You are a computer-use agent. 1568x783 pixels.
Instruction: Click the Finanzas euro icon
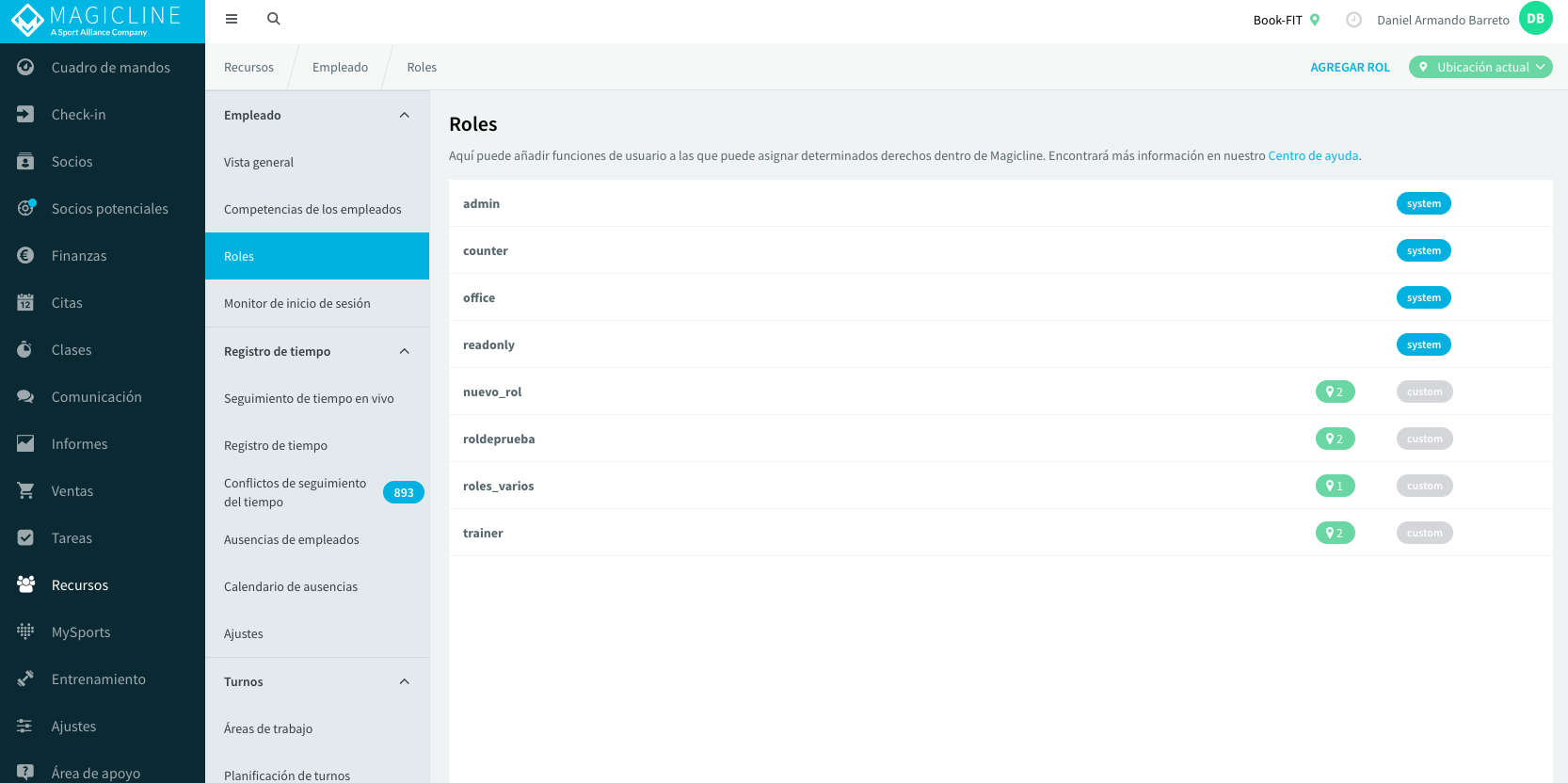[x=25, y=255]
